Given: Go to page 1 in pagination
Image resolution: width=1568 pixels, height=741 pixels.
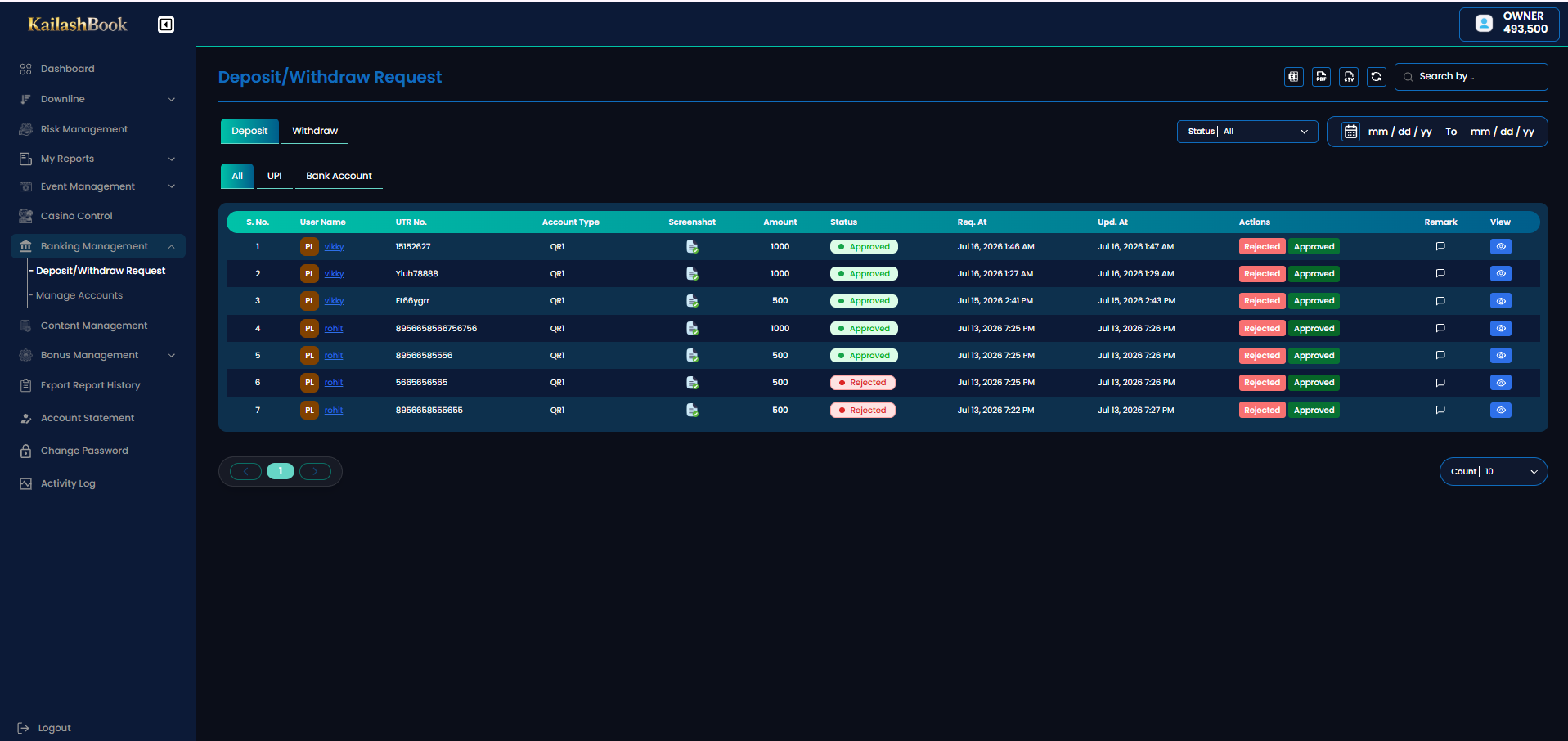Looking at the screenshot, I should pos(281,471).
